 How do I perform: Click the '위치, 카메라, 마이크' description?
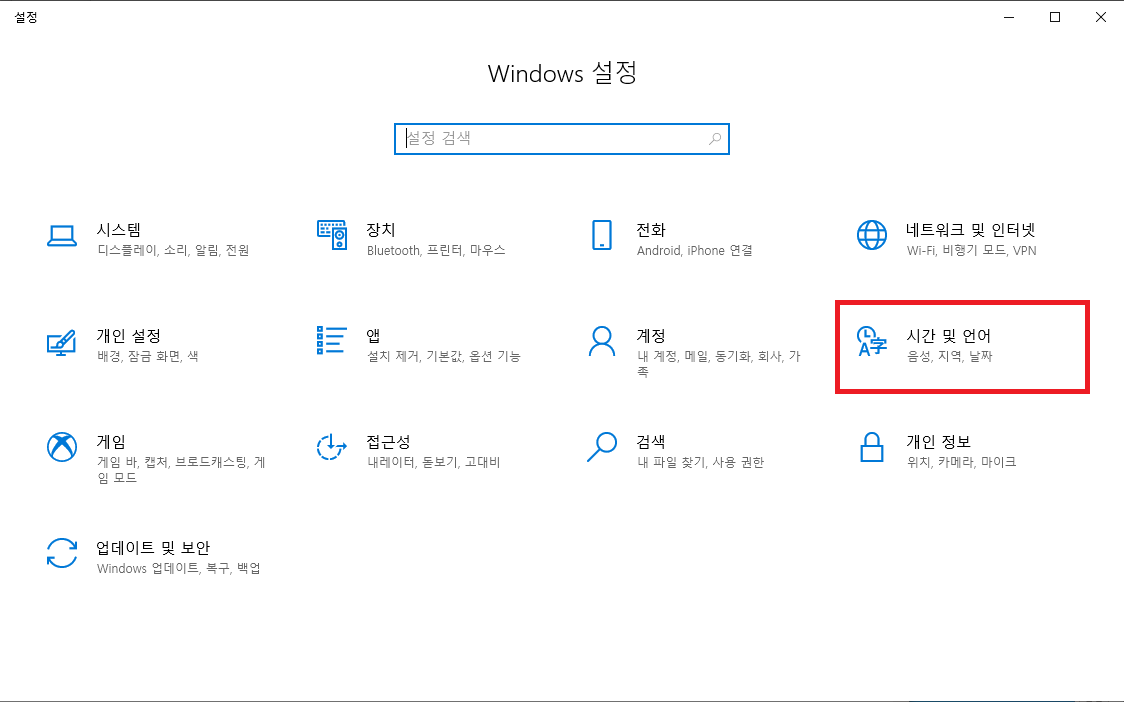click(x=961, y=463)
